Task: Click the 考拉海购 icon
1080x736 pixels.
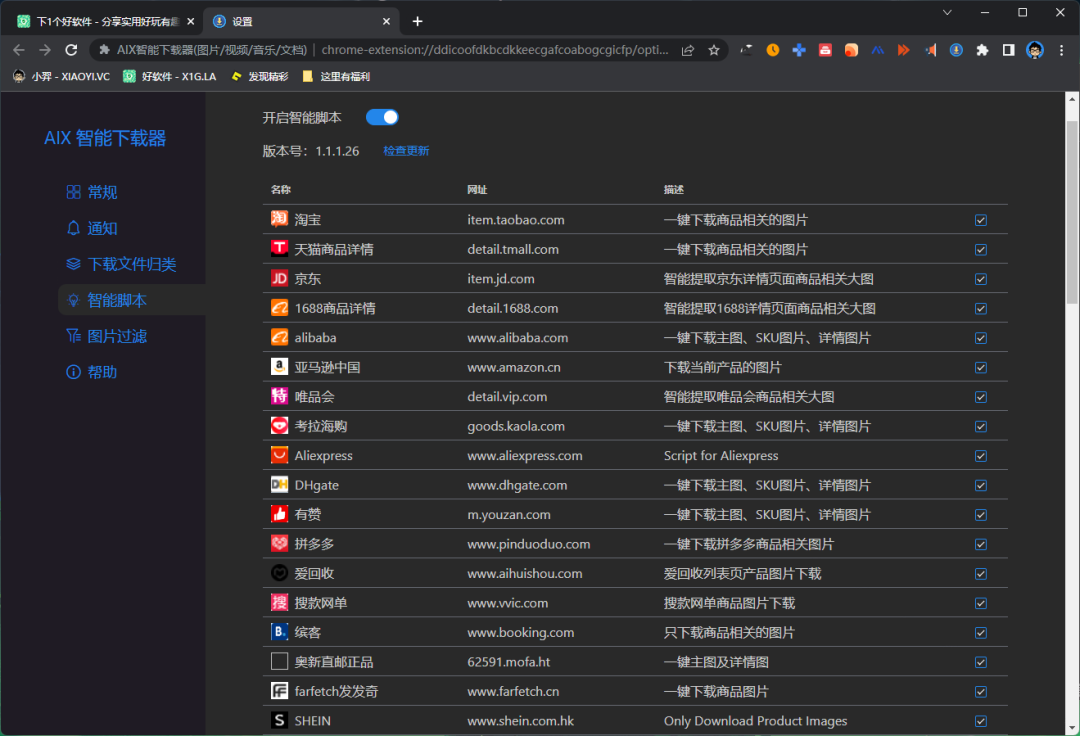Action: click(279, 425)
